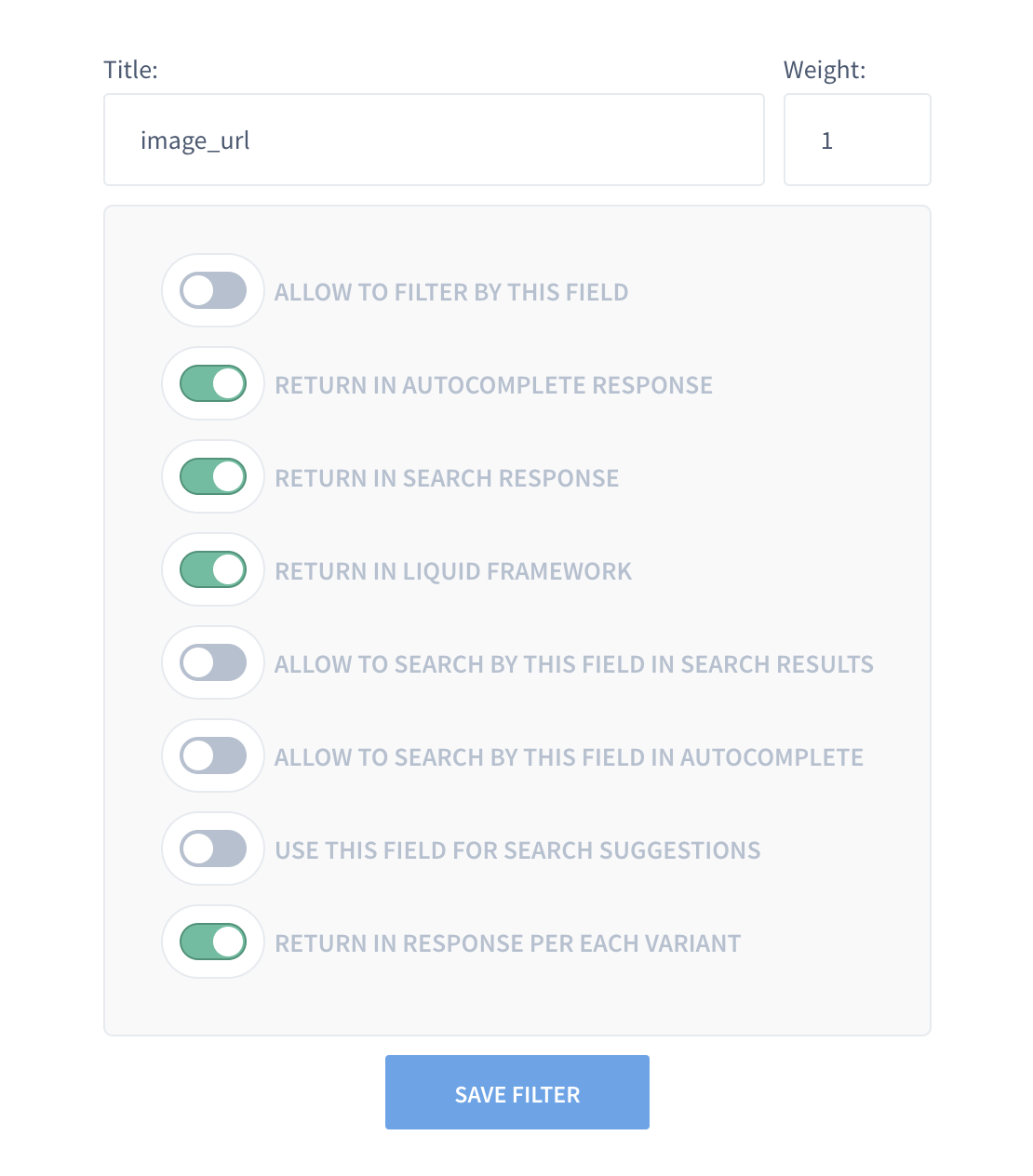Click the 'Return in autocomplete response' label text
1033x1176 pixels.
(x=493, y=385)
